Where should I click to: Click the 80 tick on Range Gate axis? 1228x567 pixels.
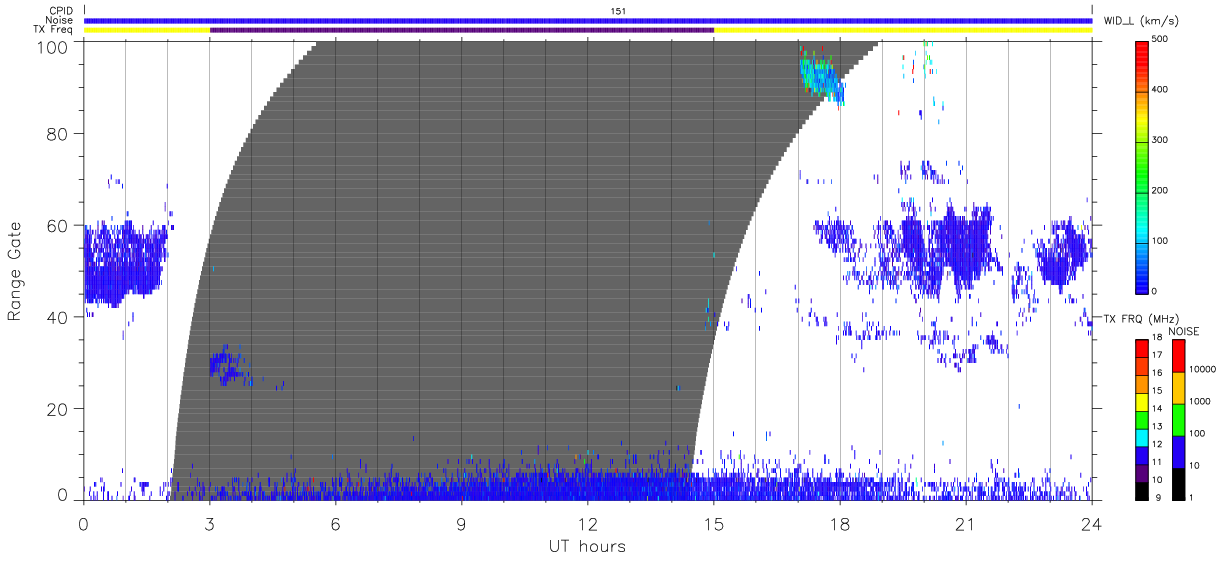57,134
